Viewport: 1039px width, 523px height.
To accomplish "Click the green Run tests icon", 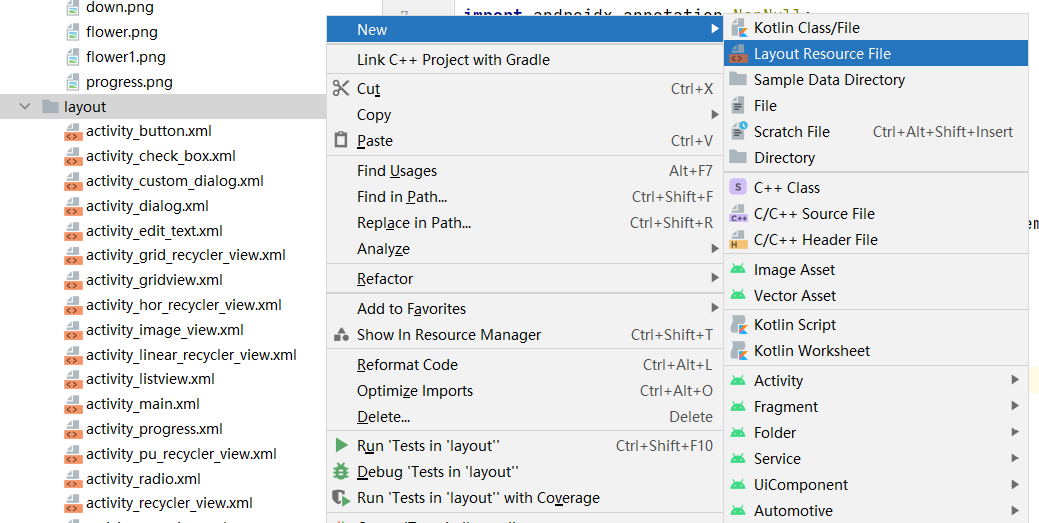I will [x=341, y=446].
